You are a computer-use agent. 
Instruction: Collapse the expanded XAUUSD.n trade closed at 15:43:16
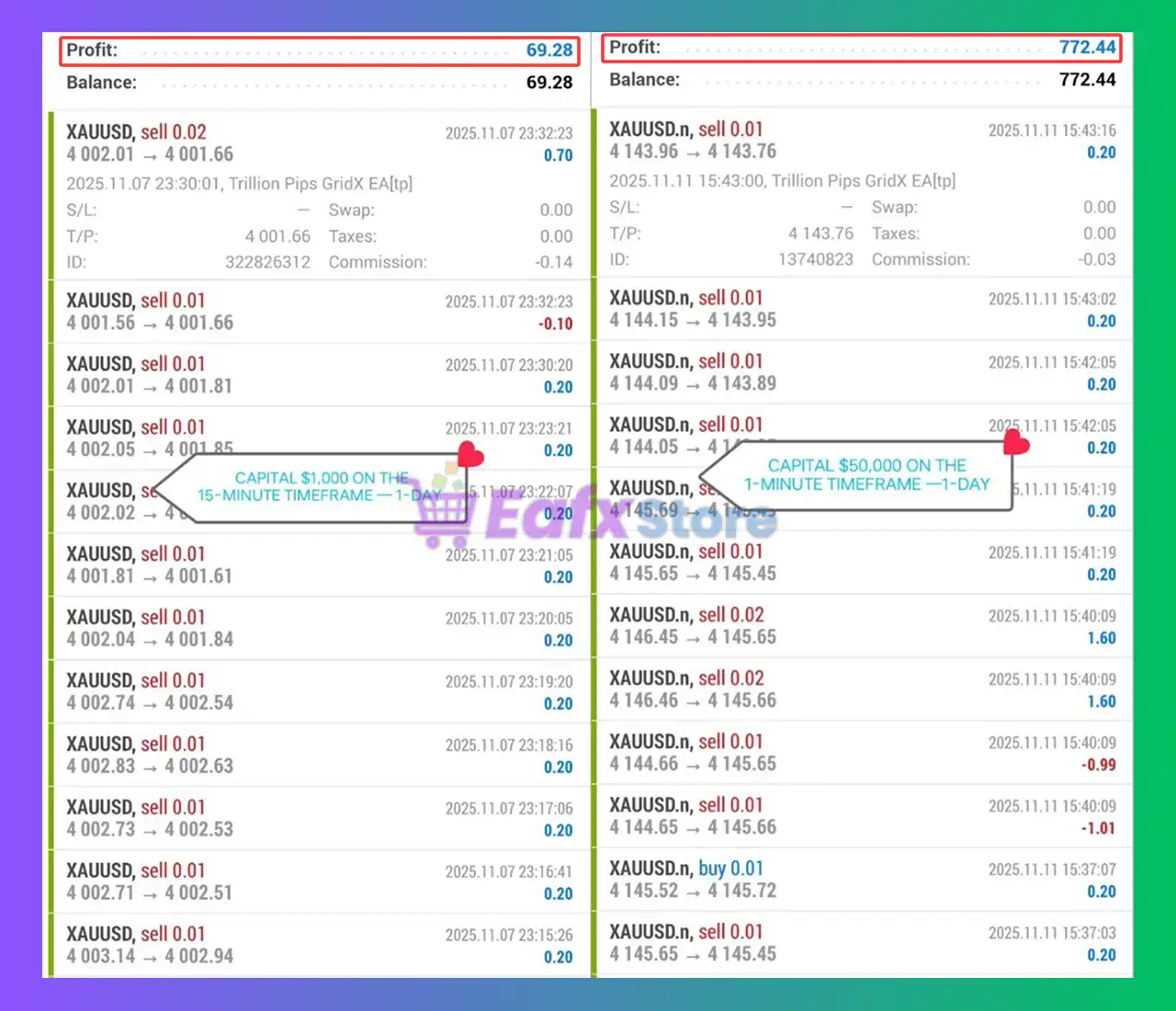coord(862,141)
